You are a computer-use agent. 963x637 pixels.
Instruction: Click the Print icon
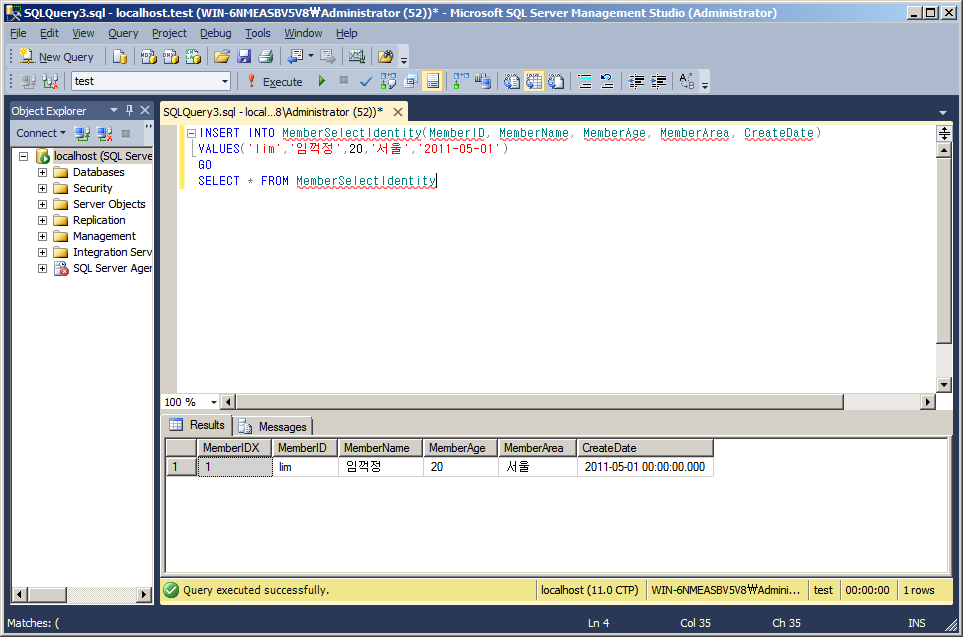click(x=265, y=57)
